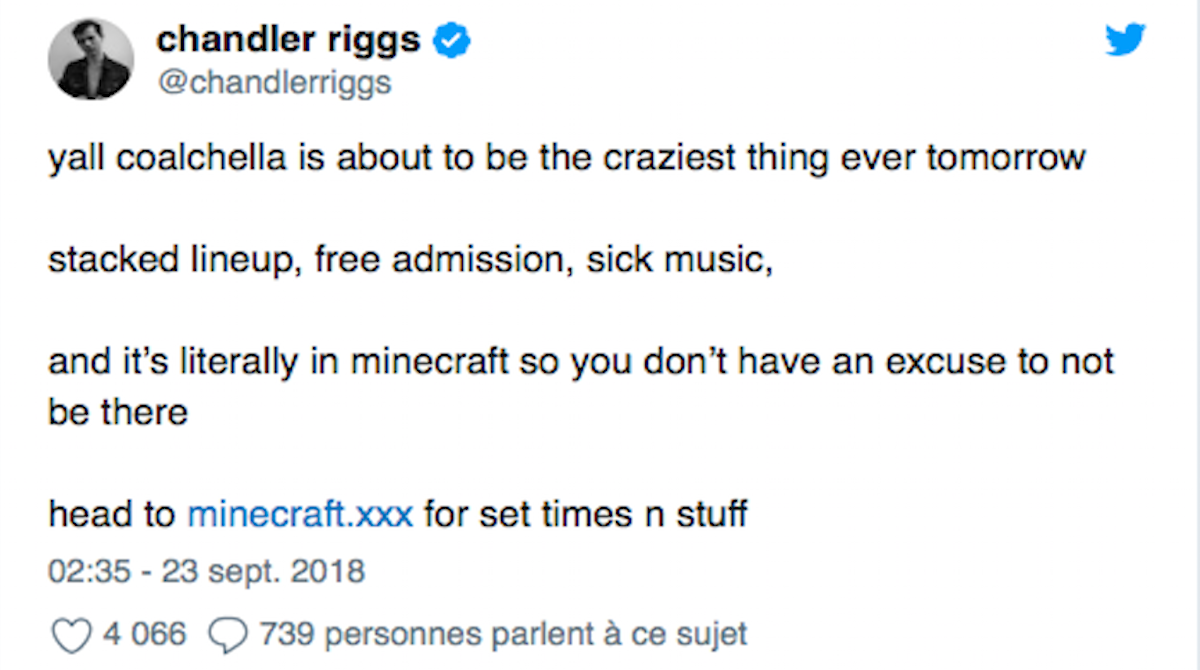Click the first tweet line about coalchella
Image resolution: width=1200 pixels, height=670 pixels.
pyautogui.click(x=567, y=159)
